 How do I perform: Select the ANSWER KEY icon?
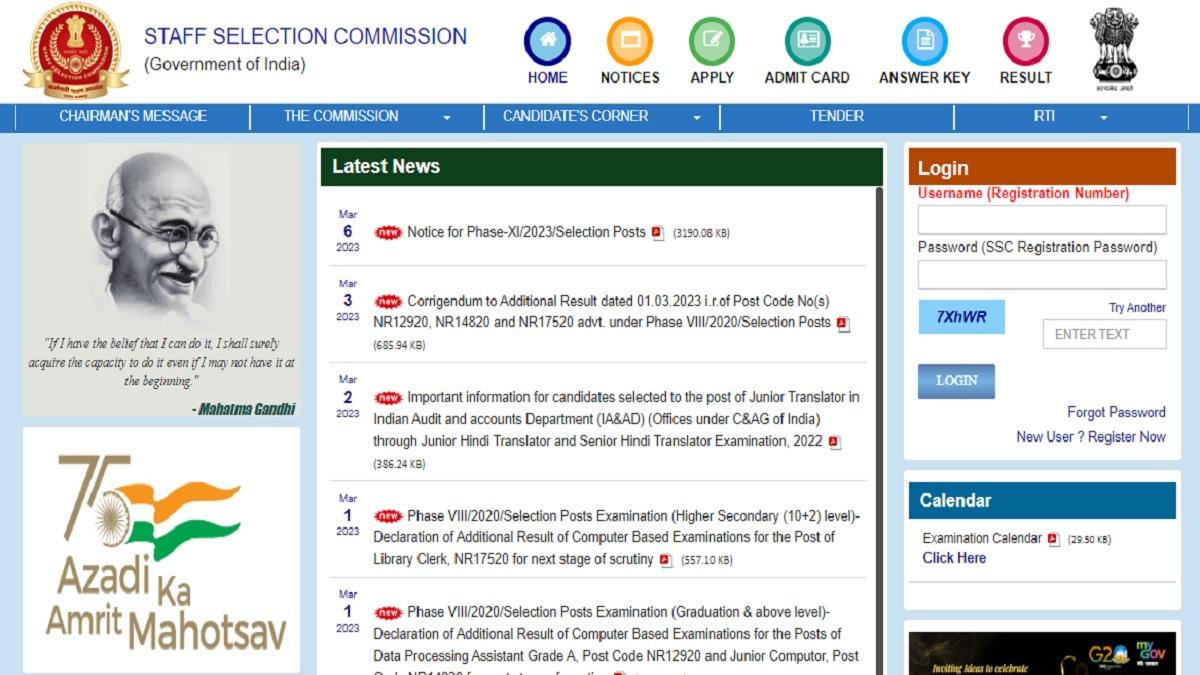click(923, 42)
